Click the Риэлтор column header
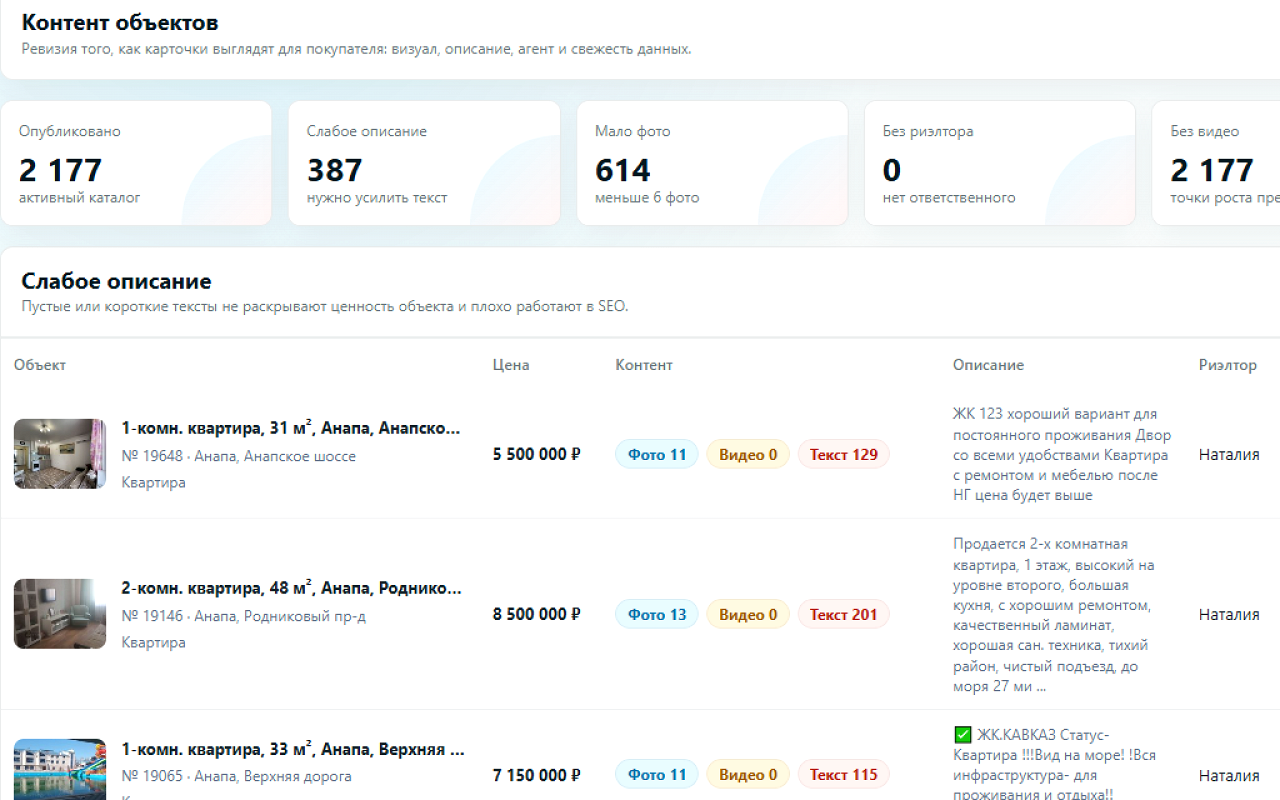The width and height of the screenshot is (1280, 800). (1228, 365)
